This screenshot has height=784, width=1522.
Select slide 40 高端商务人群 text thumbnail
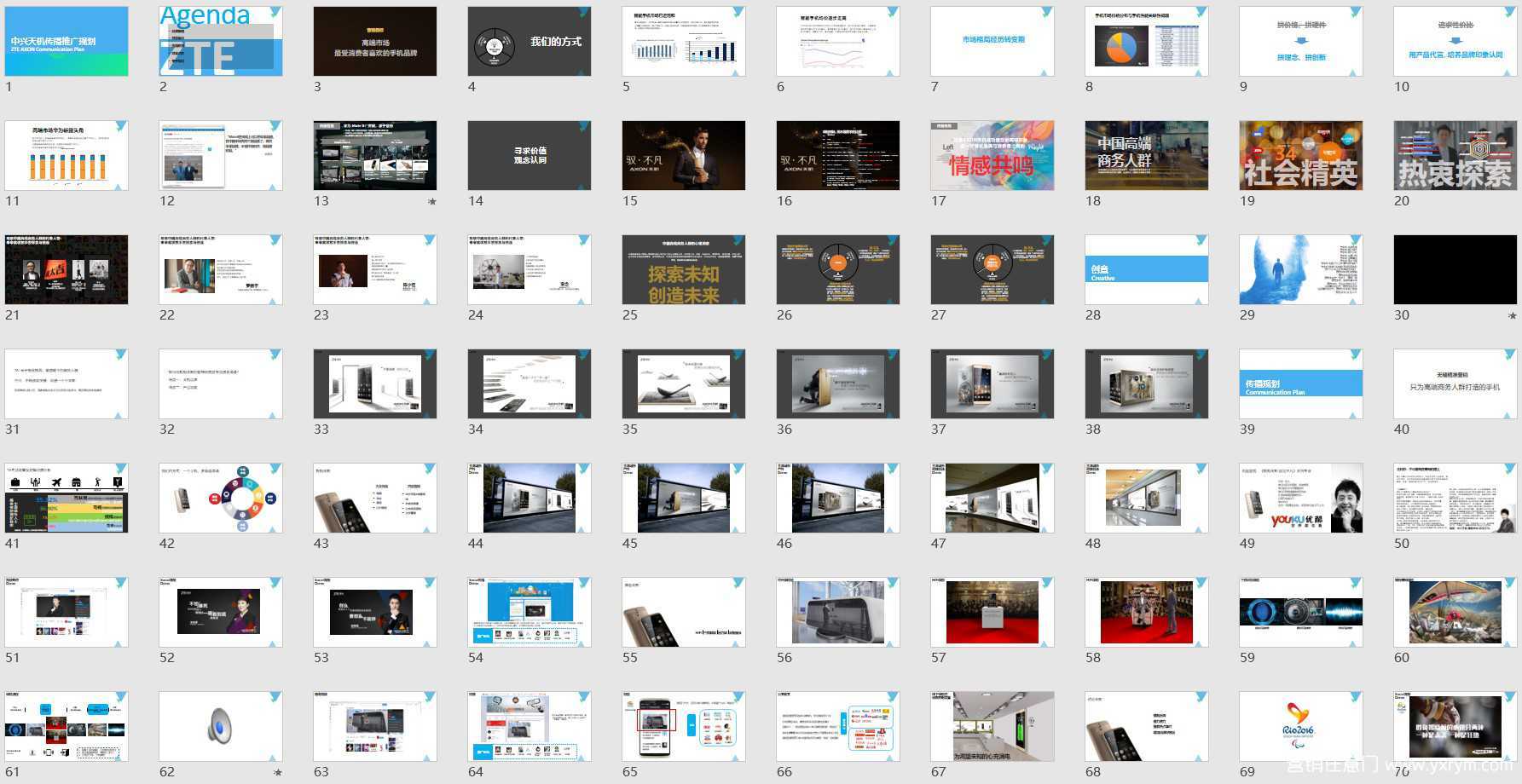pos(1455,383)
